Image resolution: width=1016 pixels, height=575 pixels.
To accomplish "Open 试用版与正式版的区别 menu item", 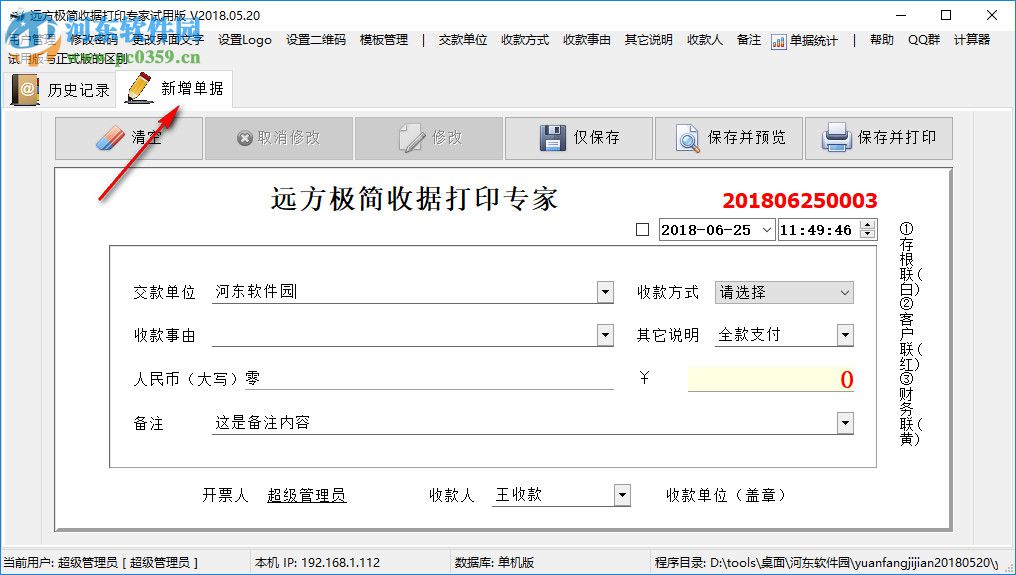I will pyautogui.click(x=67, y=58).
